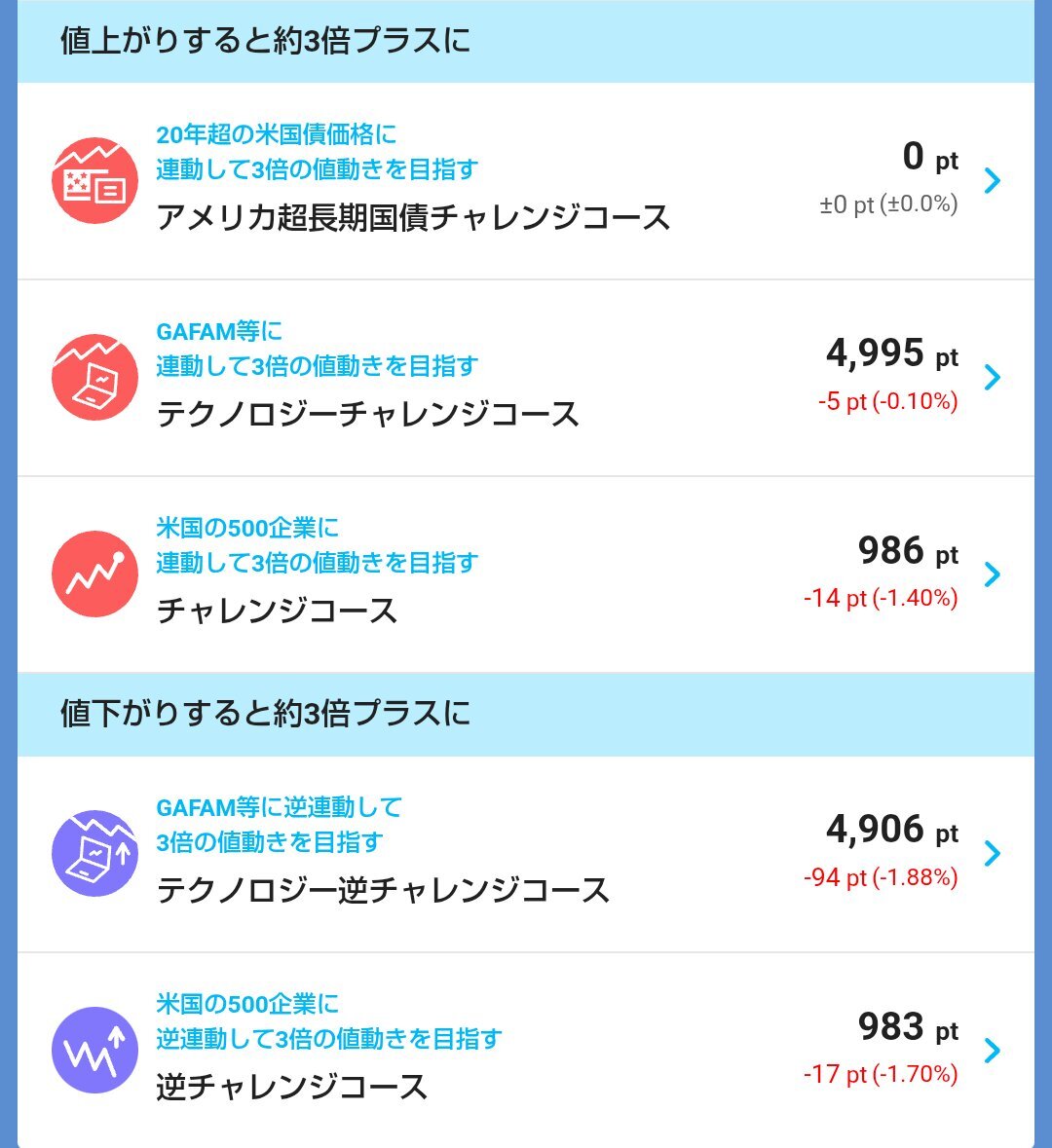Select the テクノロジー逆チャレンジコース title
This screenshot has width=1052, height=1148.
383,890
